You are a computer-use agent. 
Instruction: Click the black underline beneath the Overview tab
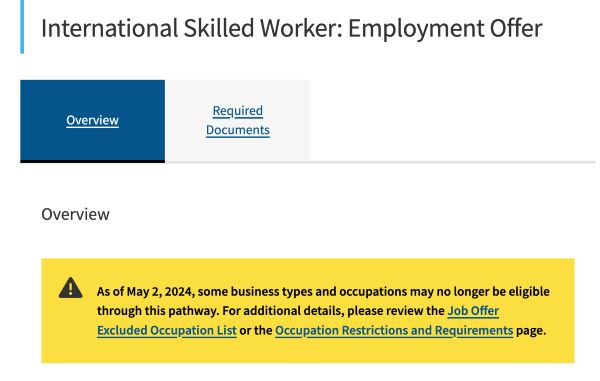point(93,161)
